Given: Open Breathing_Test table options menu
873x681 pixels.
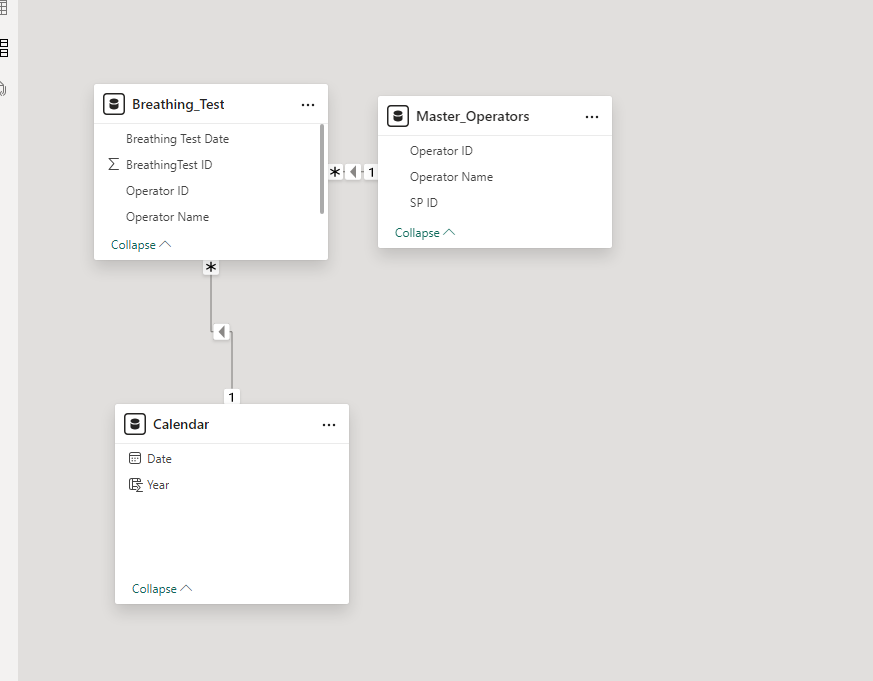Looking at the screenshot, I should click(x=308, y=105).
